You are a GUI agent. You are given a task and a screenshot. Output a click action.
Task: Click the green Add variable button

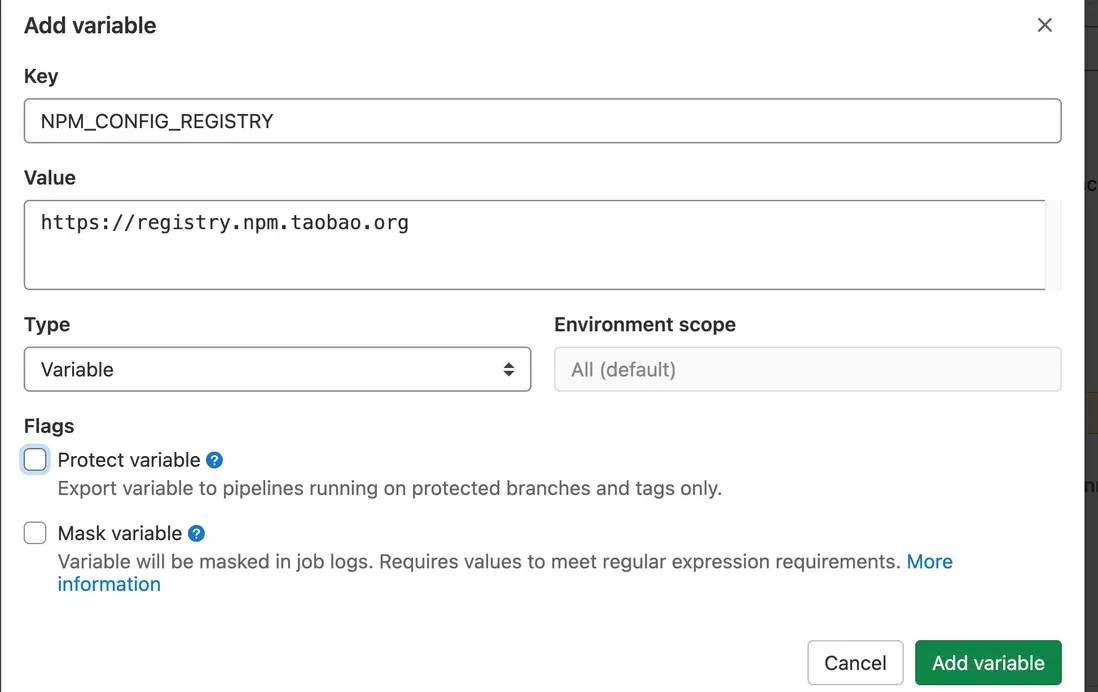[987, 662]
